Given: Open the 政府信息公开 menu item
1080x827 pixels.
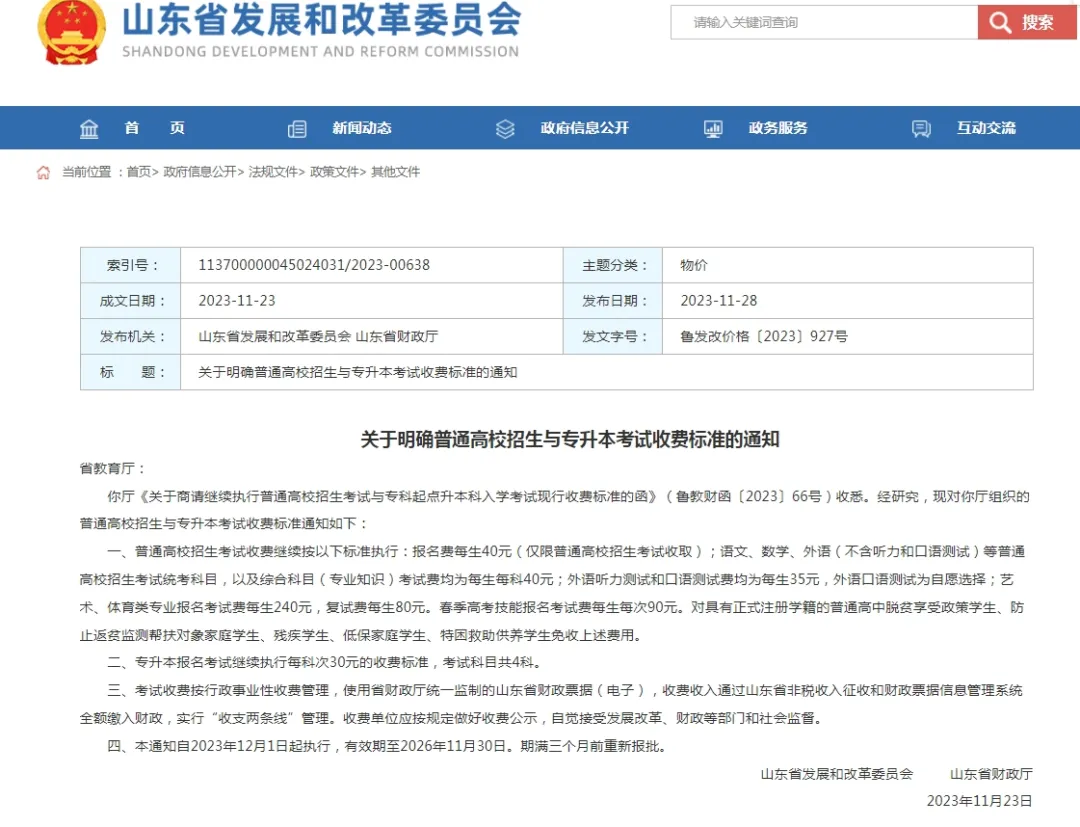Looking at the screenshot, I should tap(585, 128).
